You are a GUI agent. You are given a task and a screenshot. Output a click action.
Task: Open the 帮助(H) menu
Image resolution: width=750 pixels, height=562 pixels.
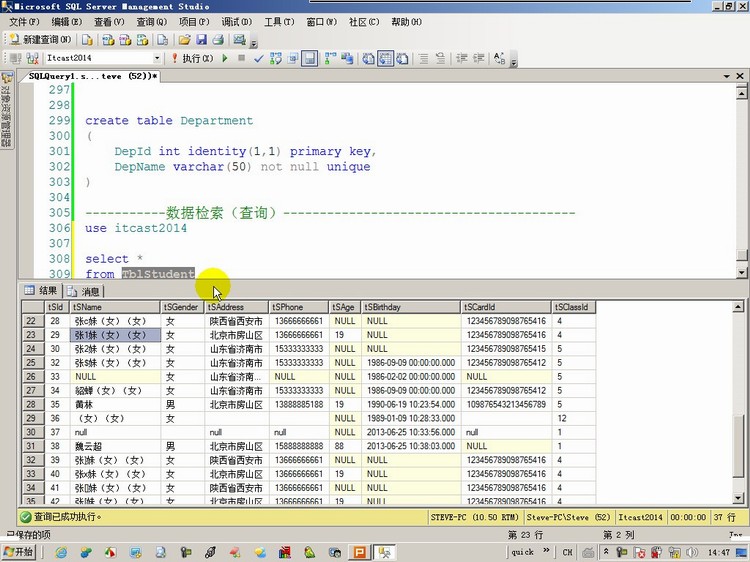407,22
